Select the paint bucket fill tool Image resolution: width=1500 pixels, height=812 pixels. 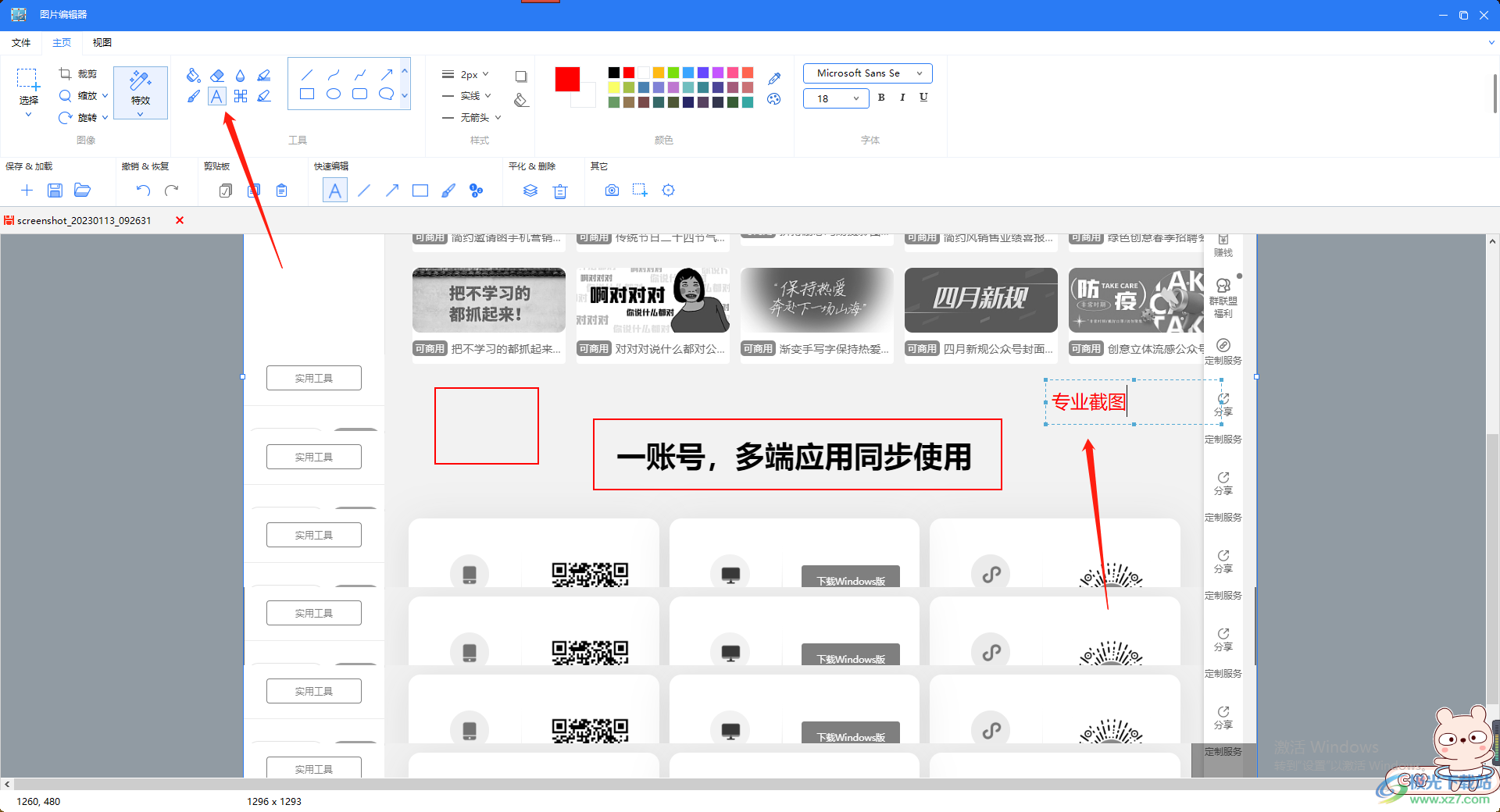(194, 75)
